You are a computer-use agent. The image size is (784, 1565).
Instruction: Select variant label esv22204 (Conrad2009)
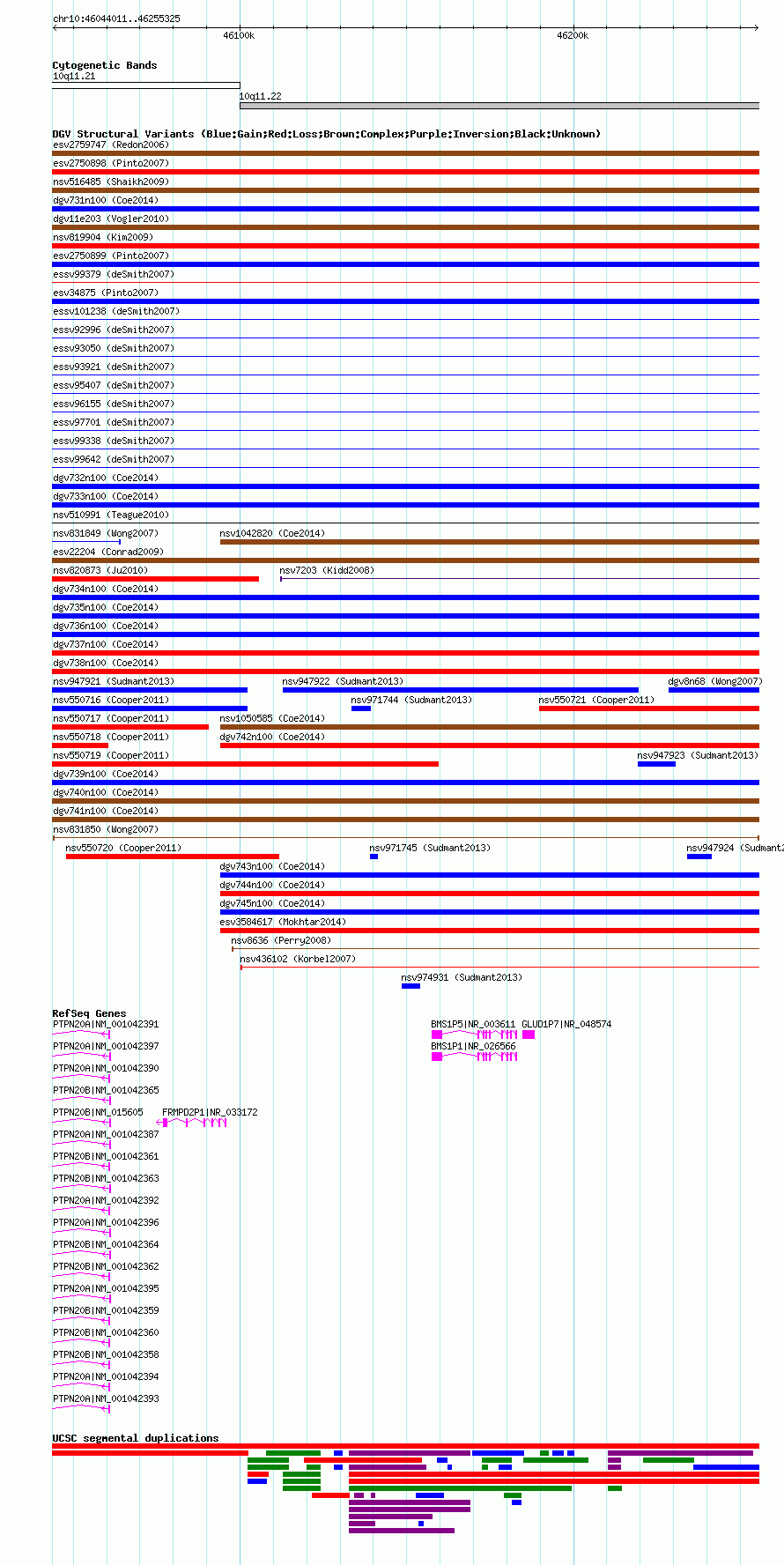(x=108, y=552)
